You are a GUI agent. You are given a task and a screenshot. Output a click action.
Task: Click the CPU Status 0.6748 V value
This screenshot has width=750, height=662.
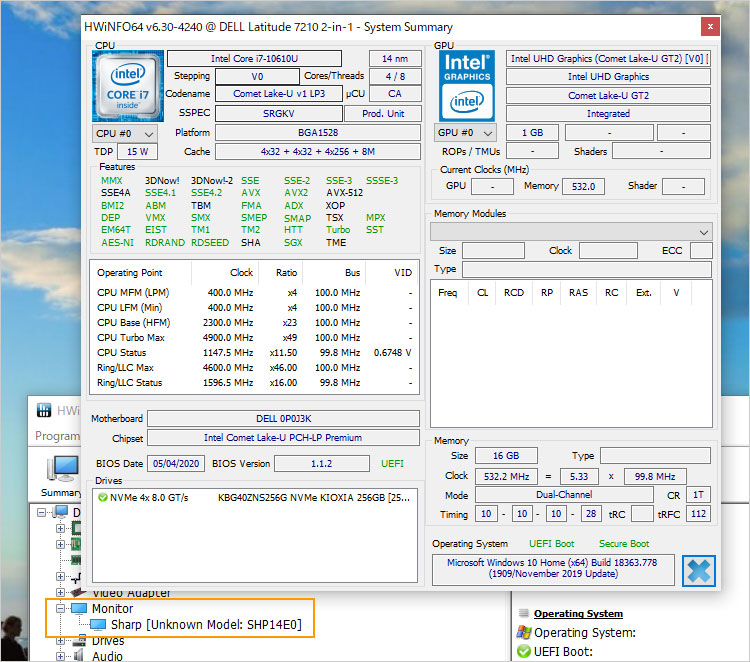392,353
